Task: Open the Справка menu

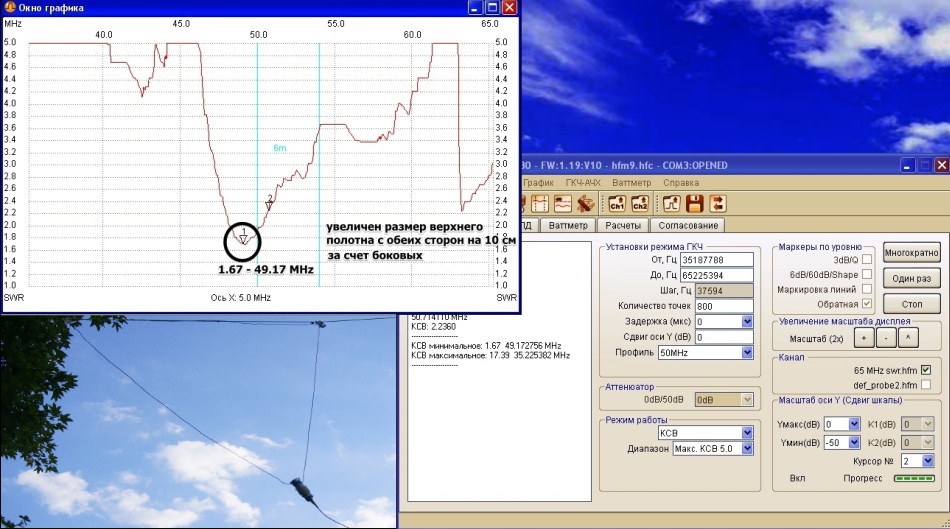Action: pyautogui.click(x=681, y=182)
